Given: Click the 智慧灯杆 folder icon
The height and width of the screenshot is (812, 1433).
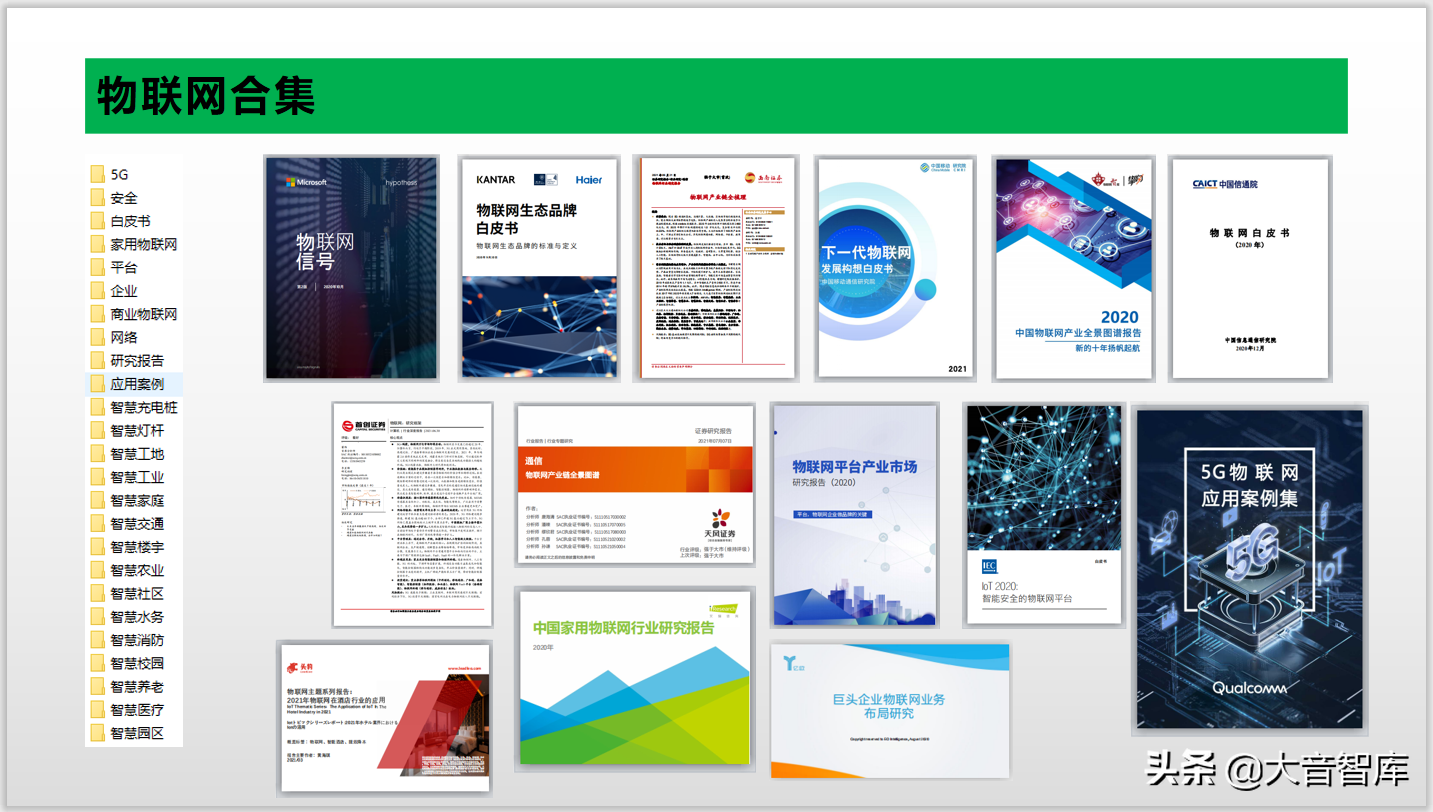Looking at the screenshot, I should [x=97, y=430].
